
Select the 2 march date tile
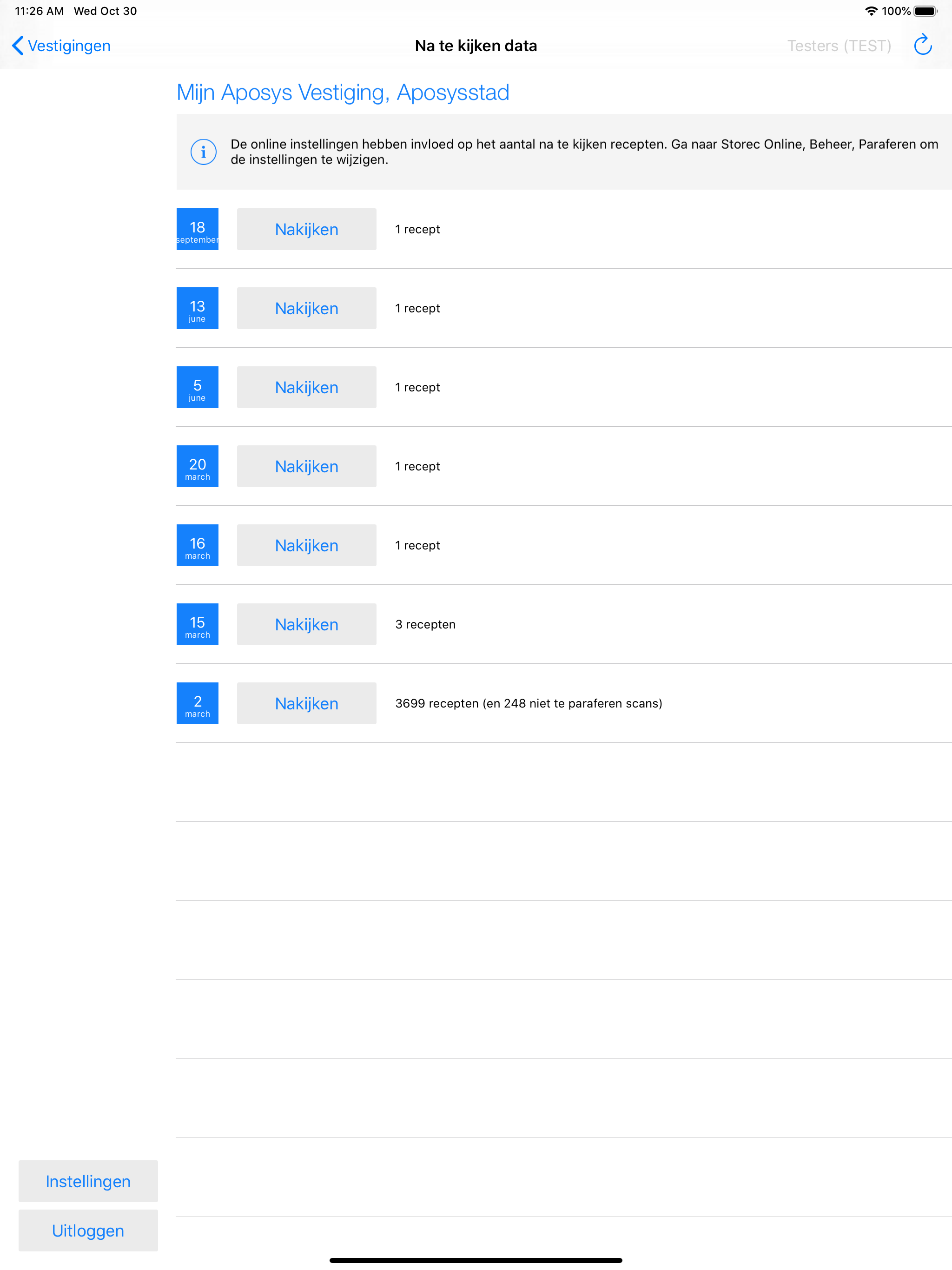point(198,703)
